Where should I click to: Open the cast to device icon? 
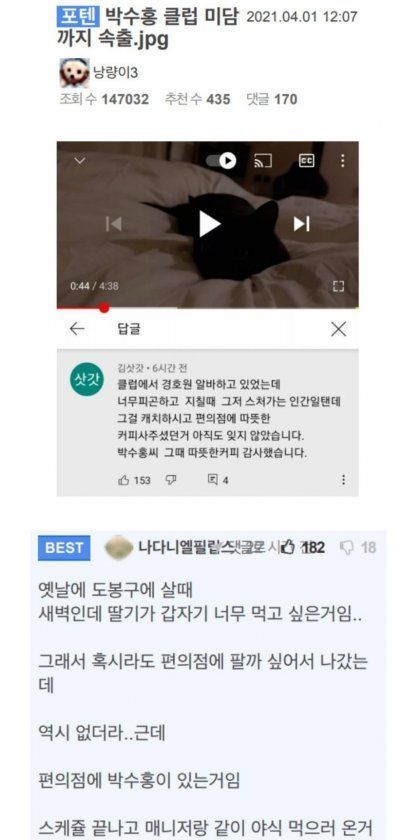click(x=263, y=160)
